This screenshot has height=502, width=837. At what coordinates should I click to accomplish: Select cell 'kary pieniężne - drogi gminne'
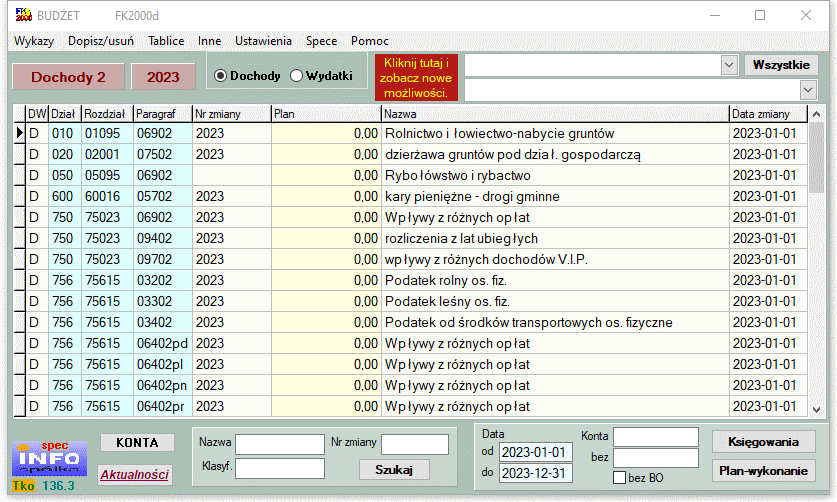(x=555, y=197)
